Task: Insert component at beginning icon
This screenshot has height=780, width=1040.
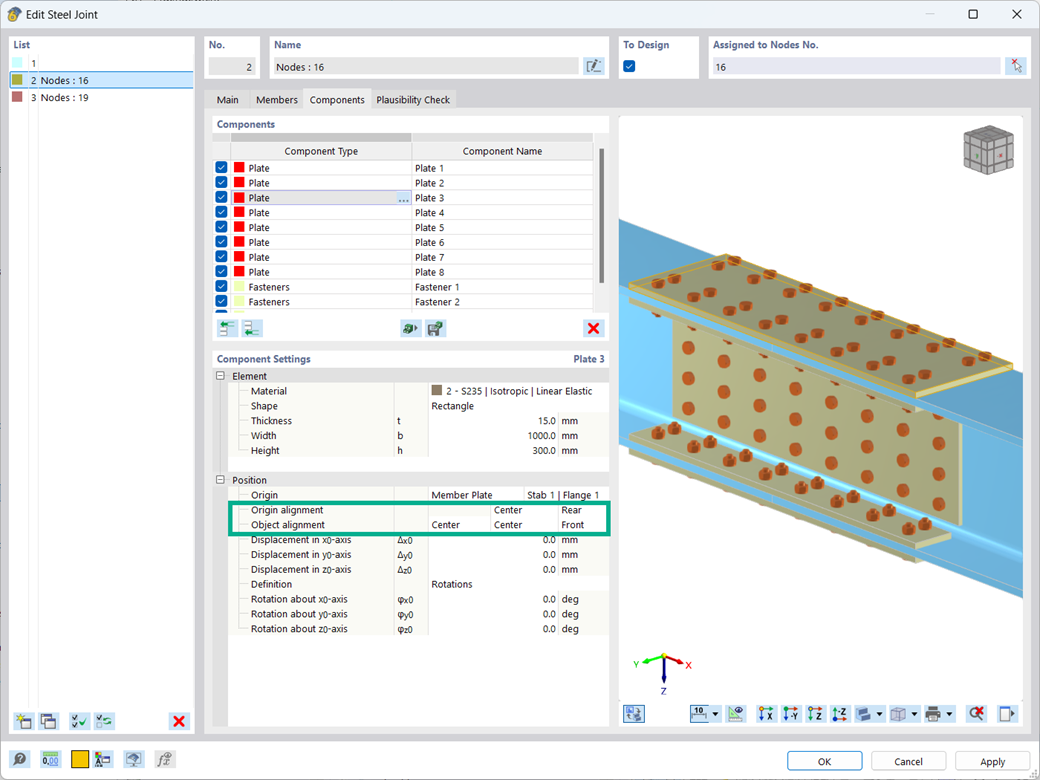Action: [228, 328]
